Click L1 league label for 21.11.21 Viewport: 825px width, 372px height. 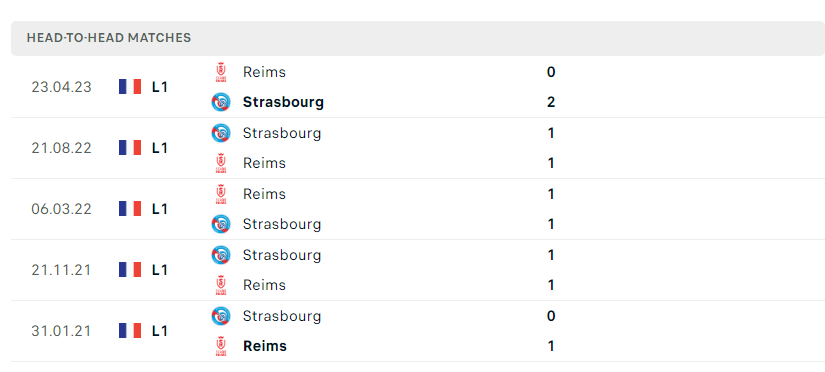tap(159, 270)
